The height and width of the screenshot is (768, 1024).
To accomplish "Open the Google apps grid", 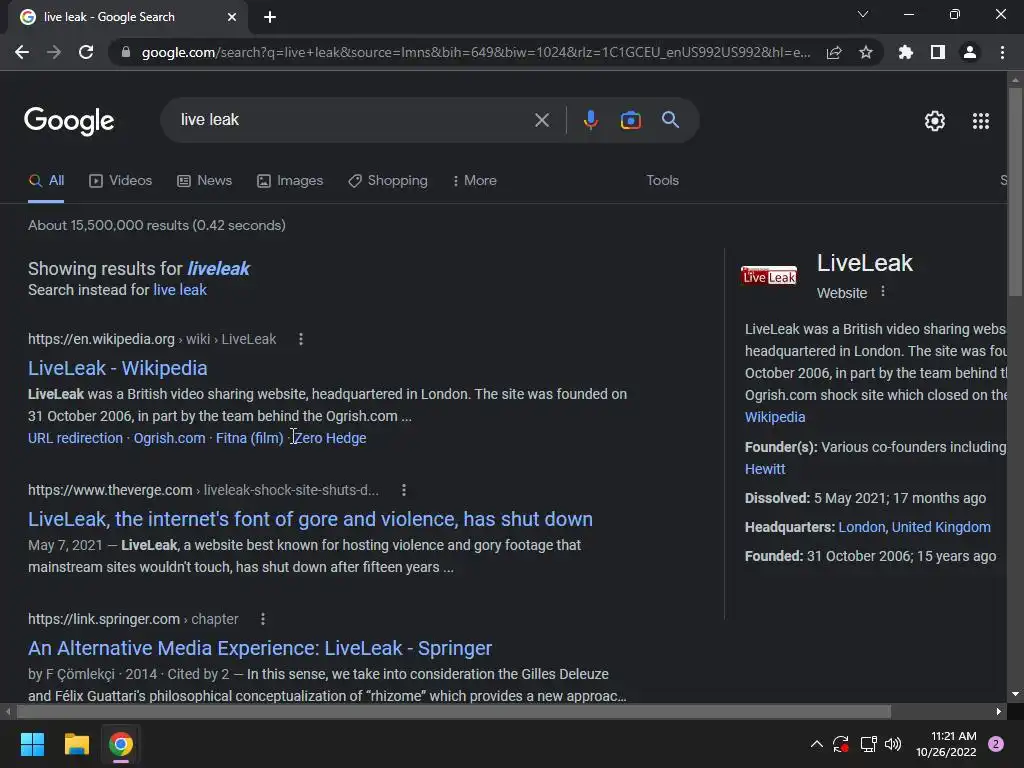I will point(981,121).
